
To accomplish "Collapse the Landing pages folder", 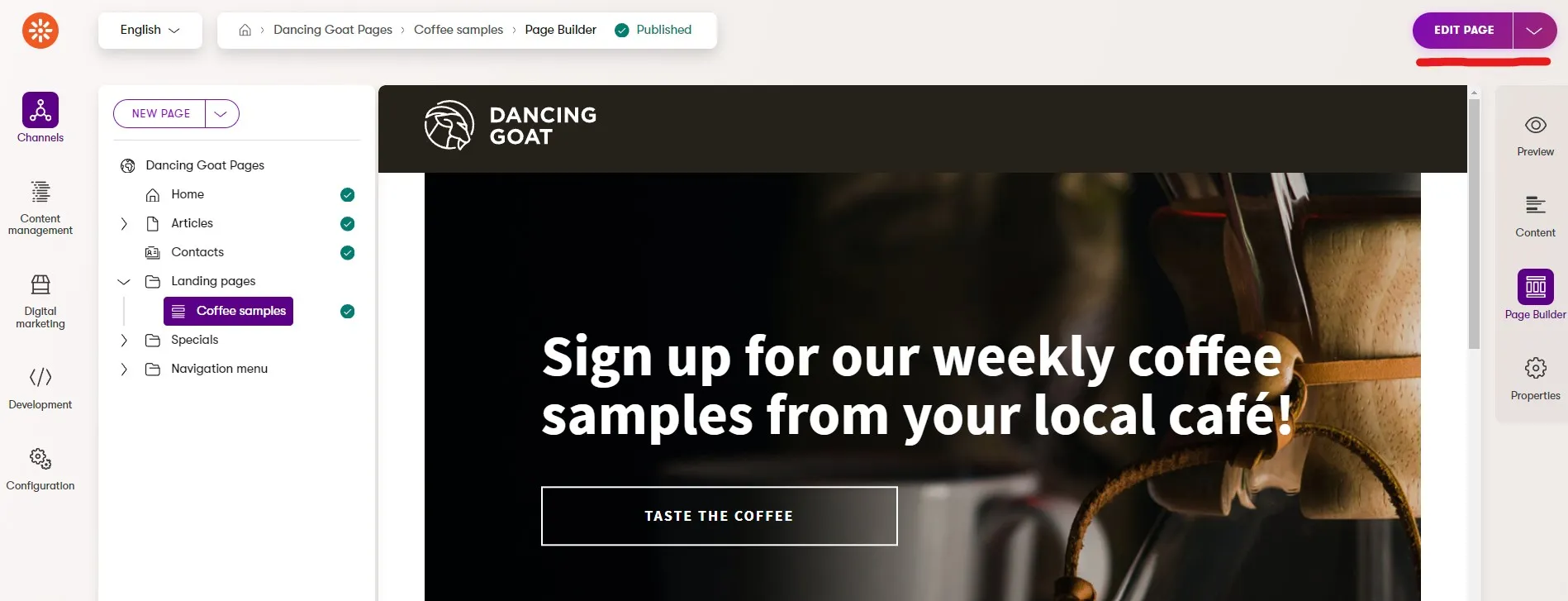I will coord(124,282).
